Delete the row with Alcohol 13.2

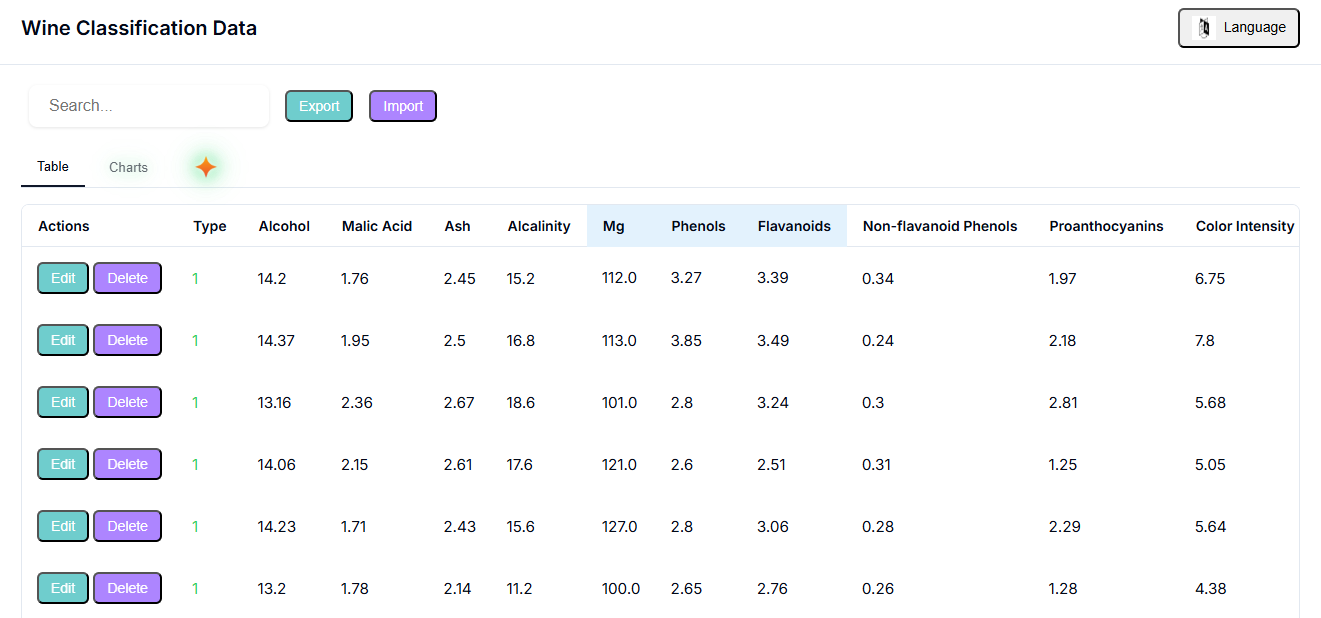coord(128,588)
